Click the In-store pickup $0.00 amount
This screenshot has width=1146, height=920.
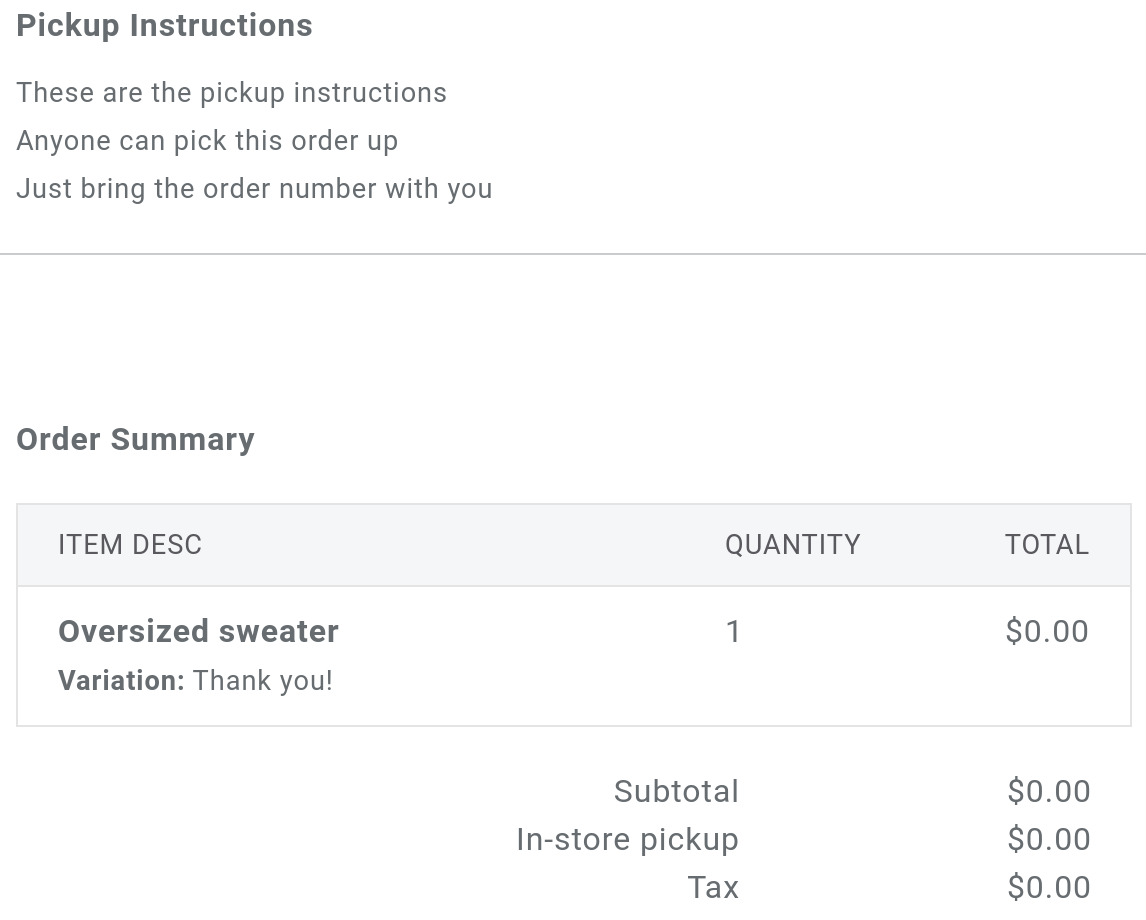[x=1048, y=840]
